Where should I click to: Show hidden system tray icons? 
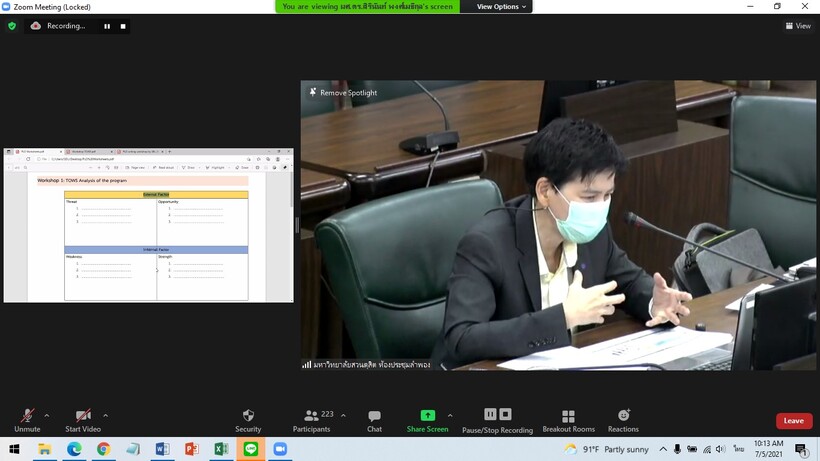pos(663,449)
